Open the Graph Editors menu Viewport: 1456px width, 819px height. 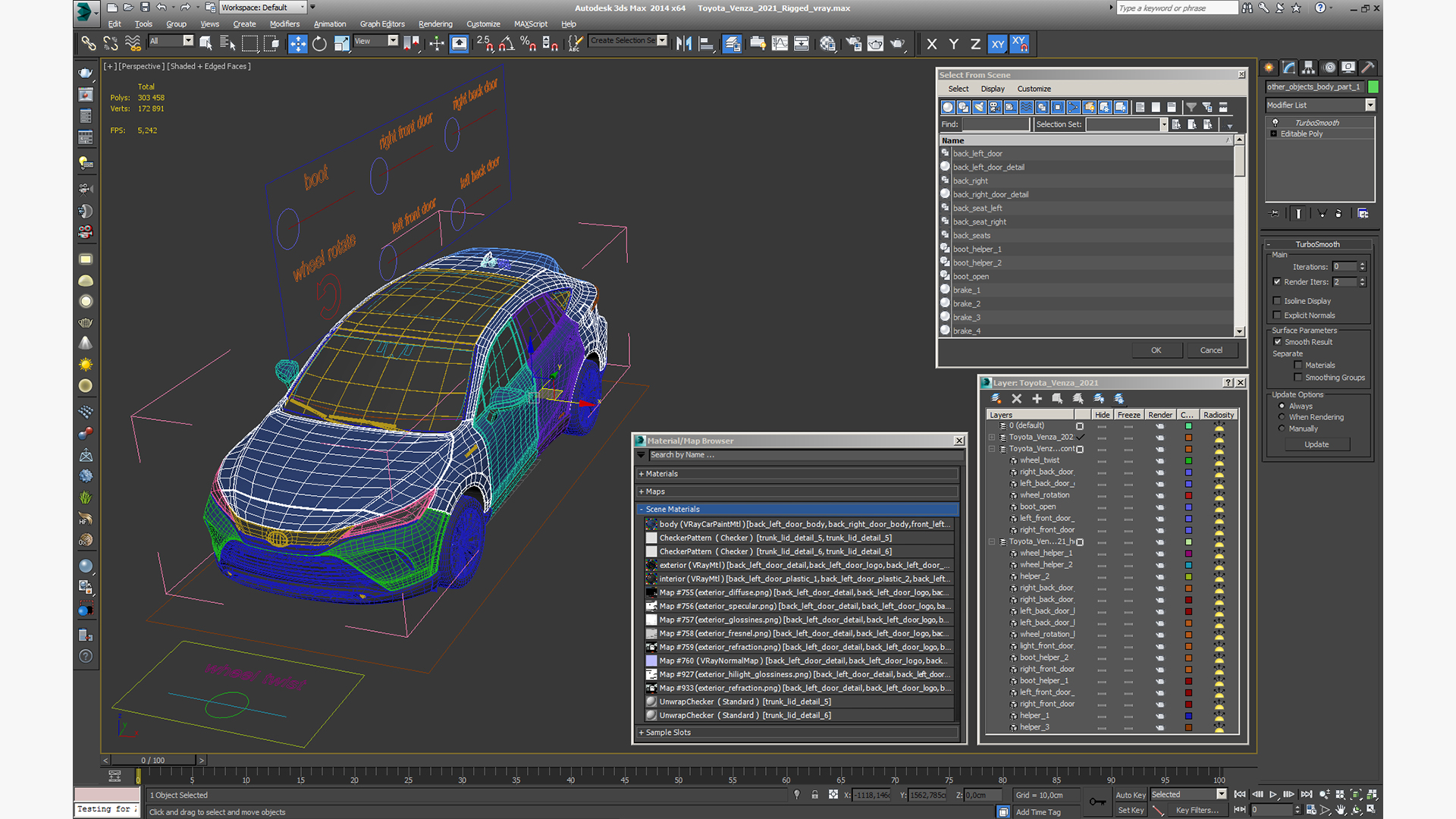click(382, 24)
